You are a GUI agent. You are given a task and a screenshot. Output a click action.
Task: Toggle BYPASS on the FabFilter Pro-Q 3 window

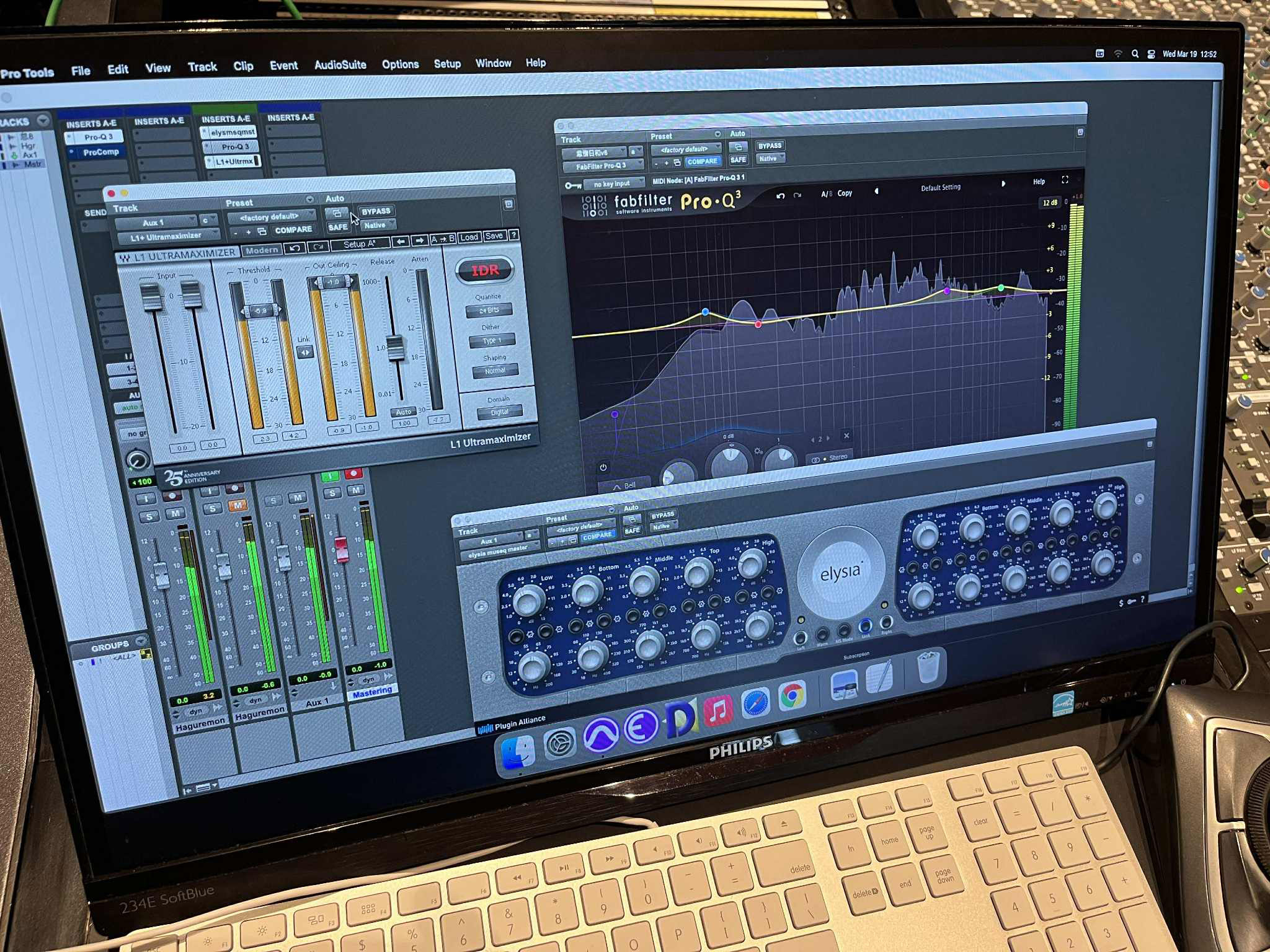[770, 146]
